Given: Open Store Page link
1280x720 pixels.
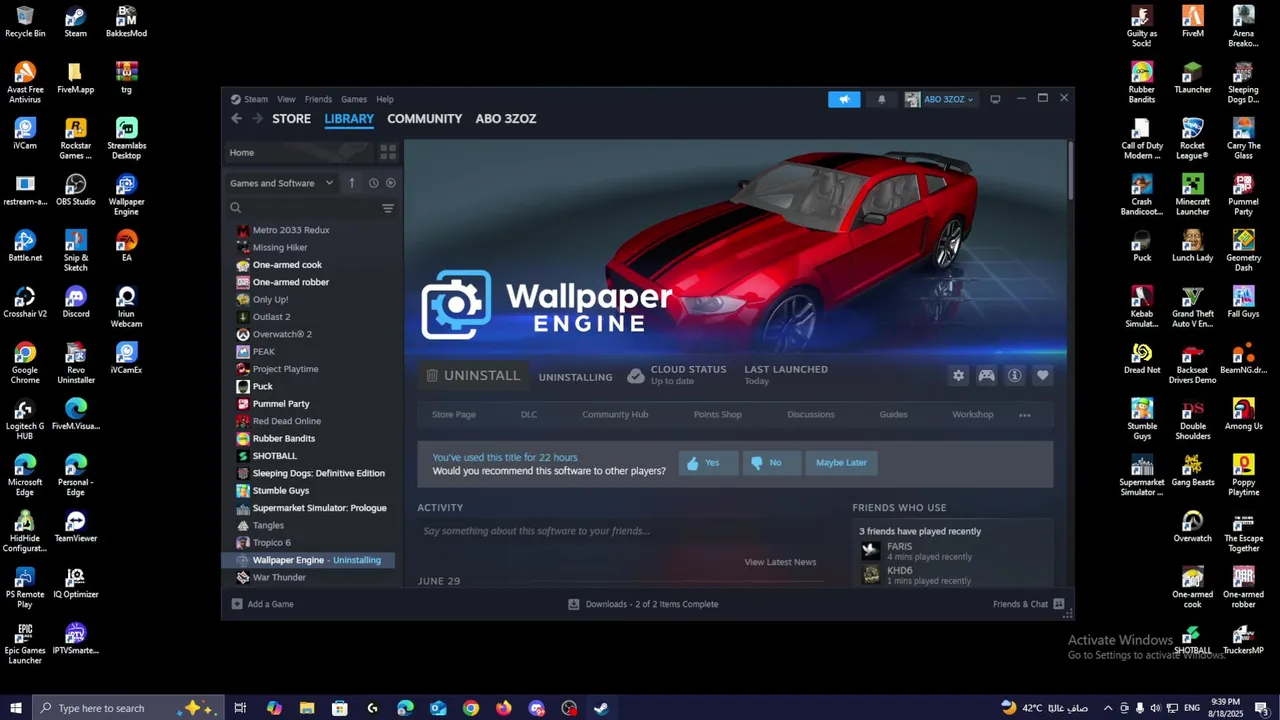Looking at the screenshot, I should [453, 415].
